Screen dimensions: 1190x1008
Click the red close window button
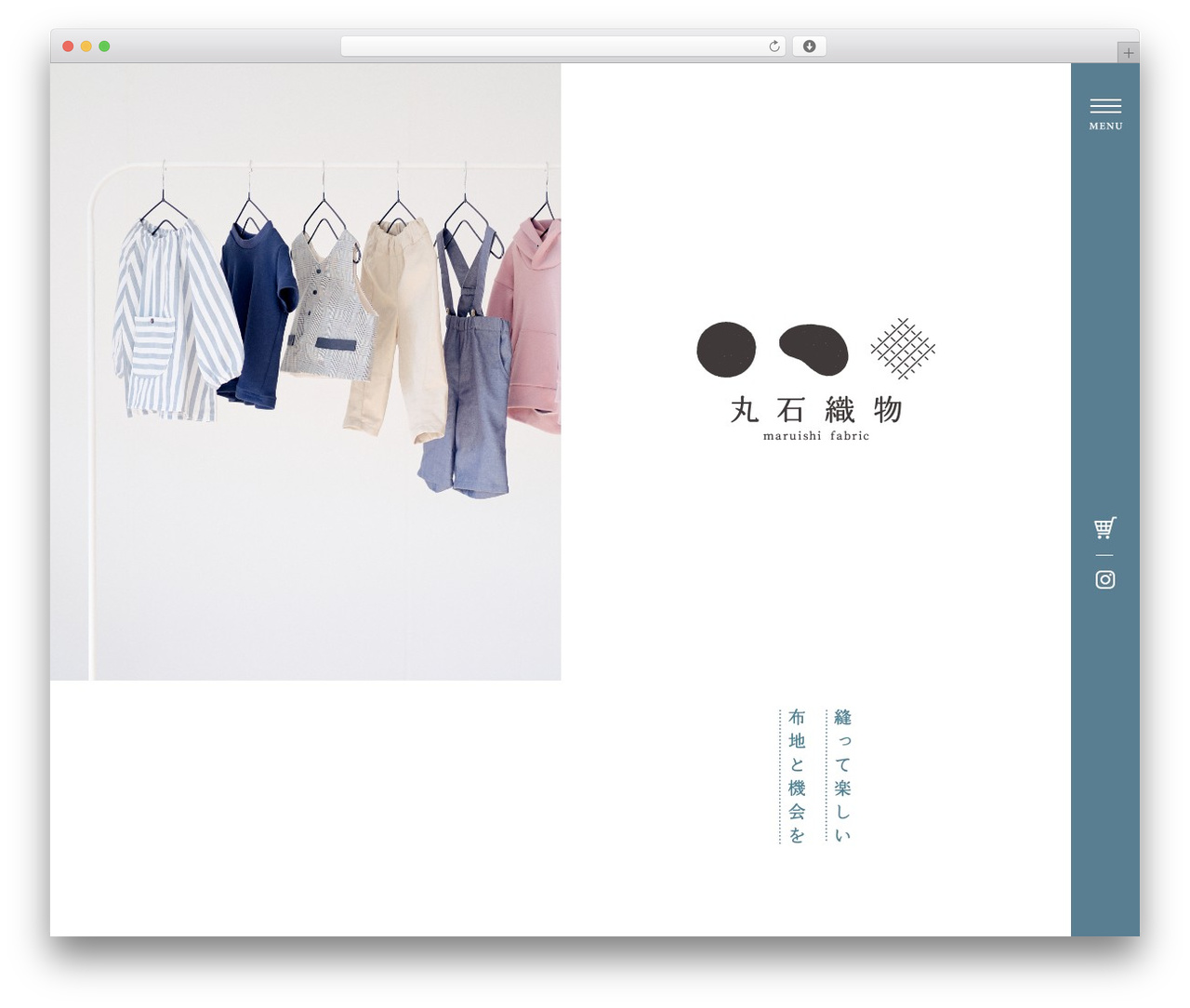click(68, 46)
